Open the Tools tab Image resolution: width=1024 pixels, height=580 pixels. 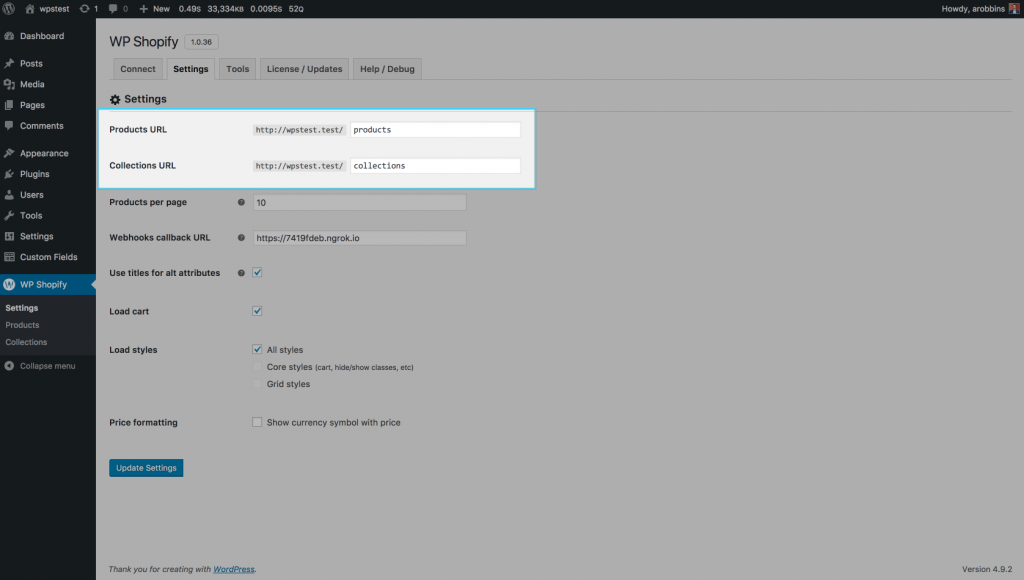coord(238,69)
